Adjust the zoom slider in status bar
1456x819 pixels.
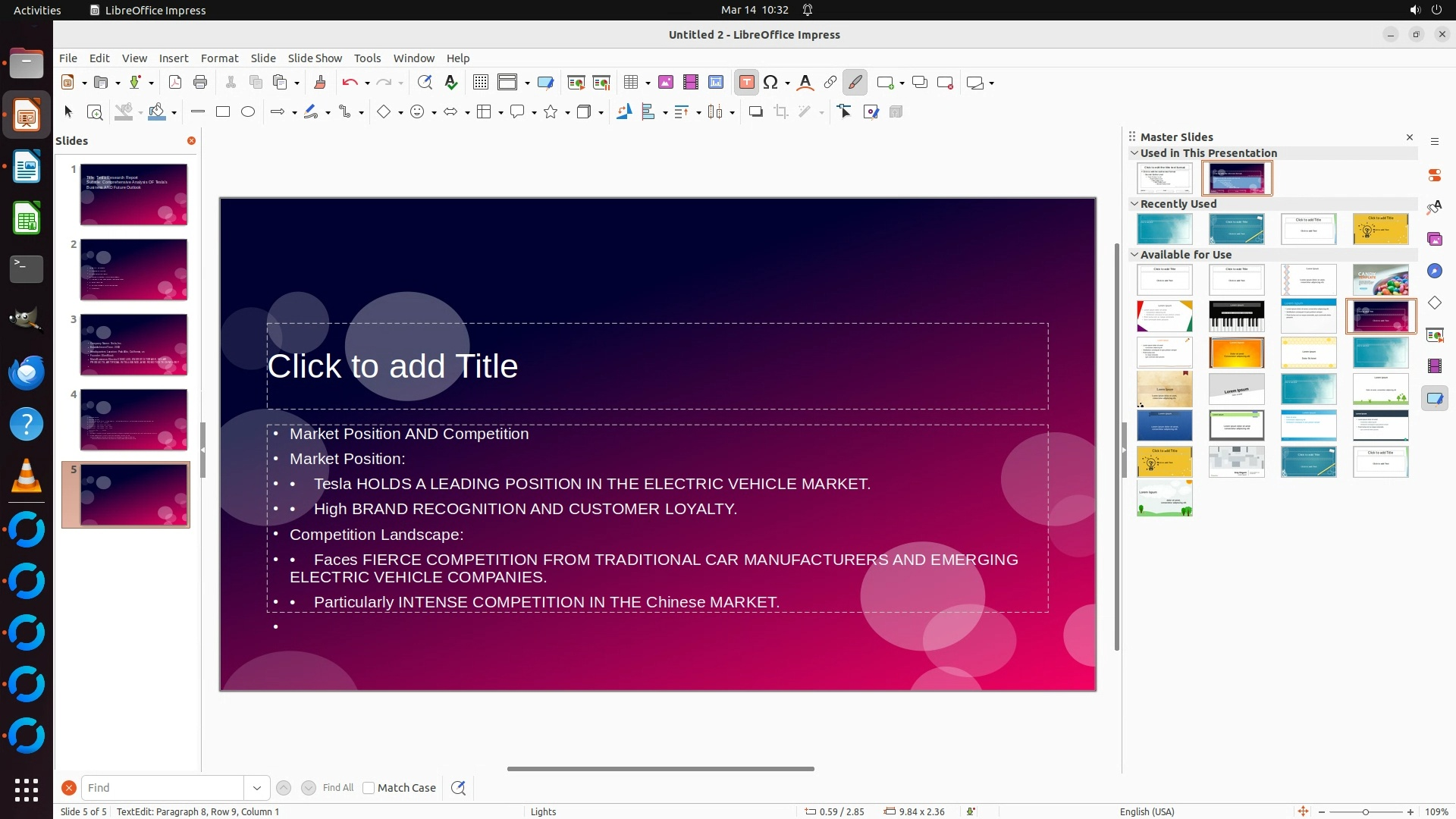click(1365, 812)
